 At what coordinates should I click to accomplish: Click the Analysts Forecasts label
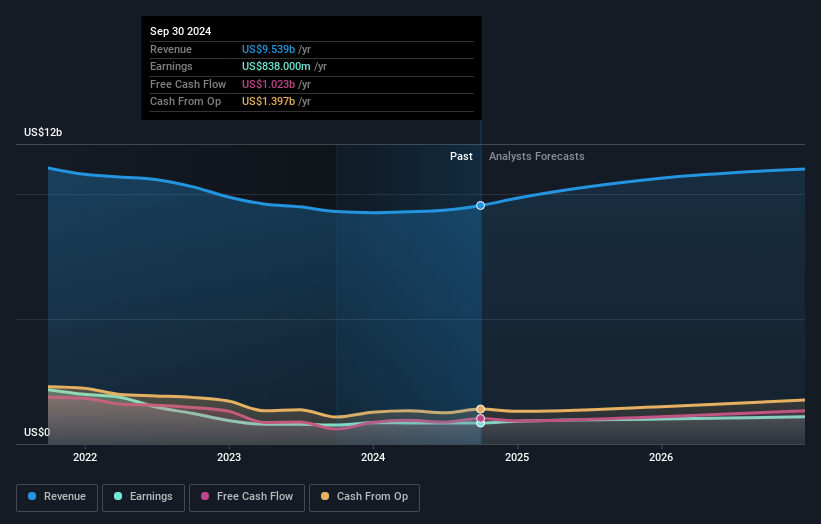(x=537, y=156)
